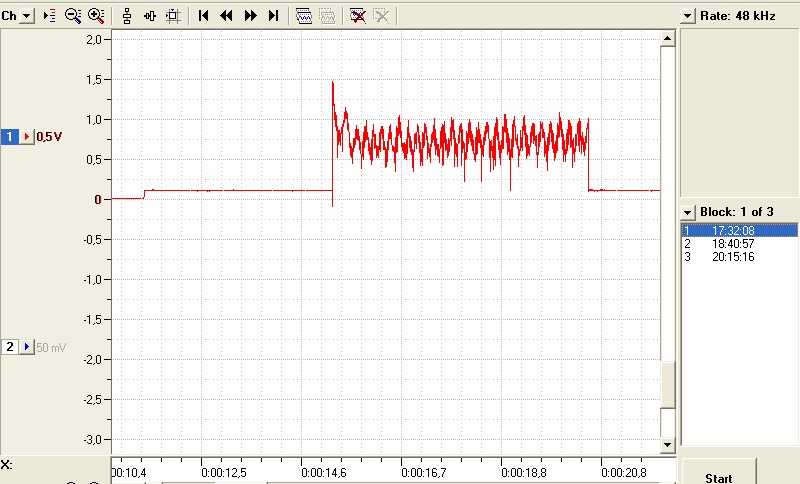The height and width of the screenshot is (484, 800).
Task: Zoom out using the minus magnifier icon
Action: point(73,16)
